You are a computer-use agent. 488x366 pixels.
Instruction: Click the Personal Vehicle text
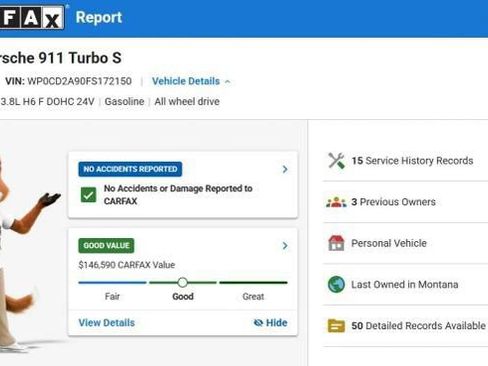389,243
